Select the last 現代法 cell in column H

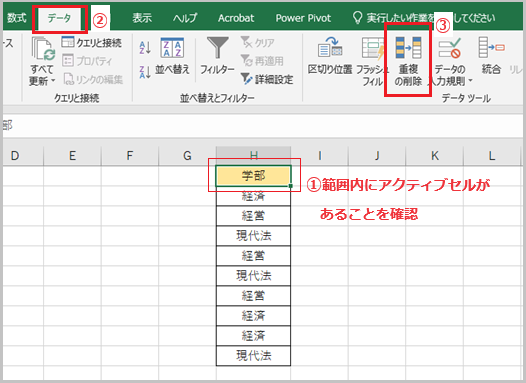[254, 355]
